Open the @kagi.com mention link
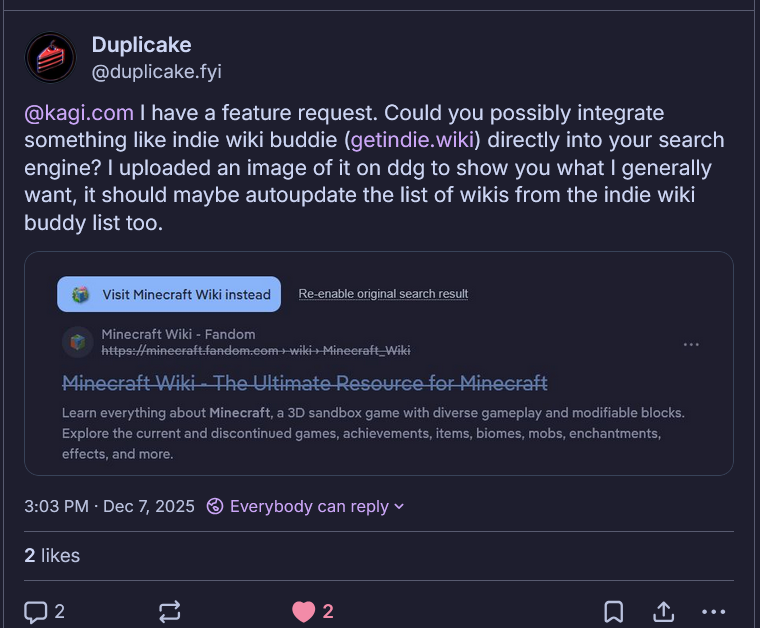 point(79,112)
